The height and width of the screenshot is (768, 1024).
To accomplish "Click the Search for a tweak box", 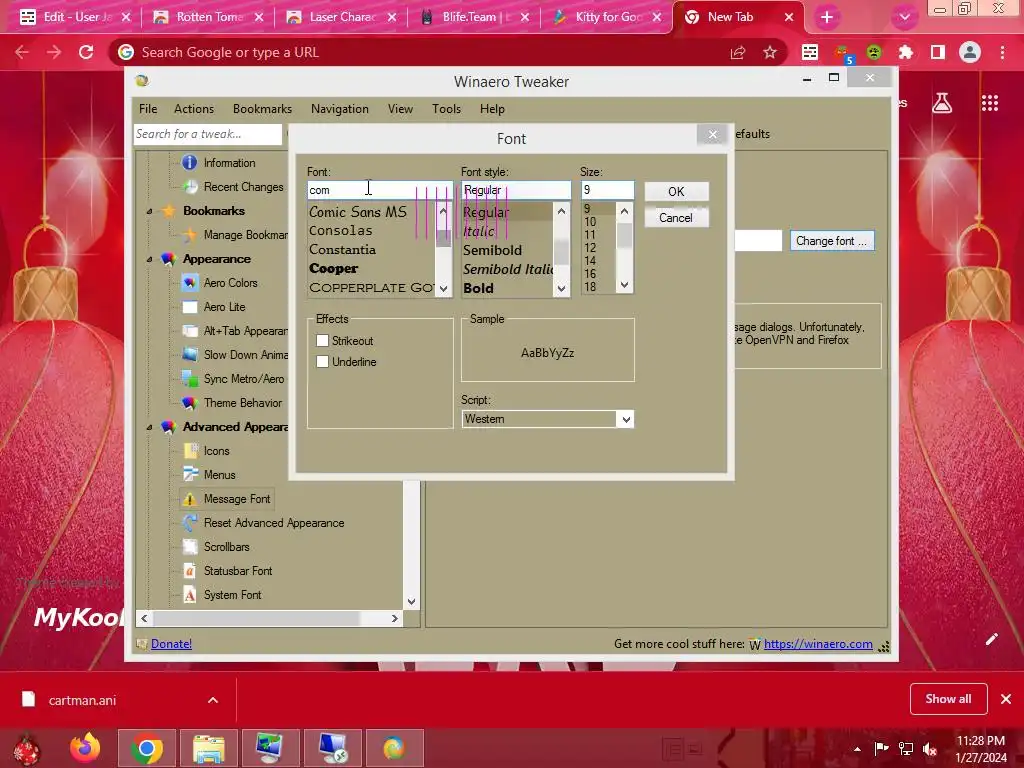I will pos(208,134).
